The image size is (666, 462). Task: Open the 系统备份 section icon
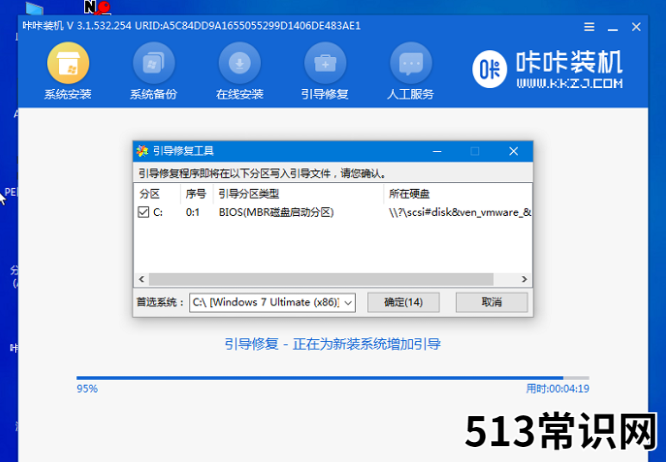(154, 63)
